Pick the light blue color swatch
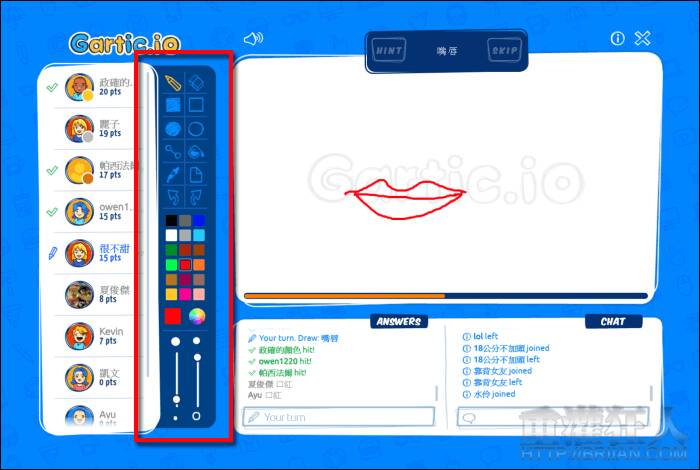The width and height of the screenshot is (700, 470). pyautogui.click(x=199, y=235)
